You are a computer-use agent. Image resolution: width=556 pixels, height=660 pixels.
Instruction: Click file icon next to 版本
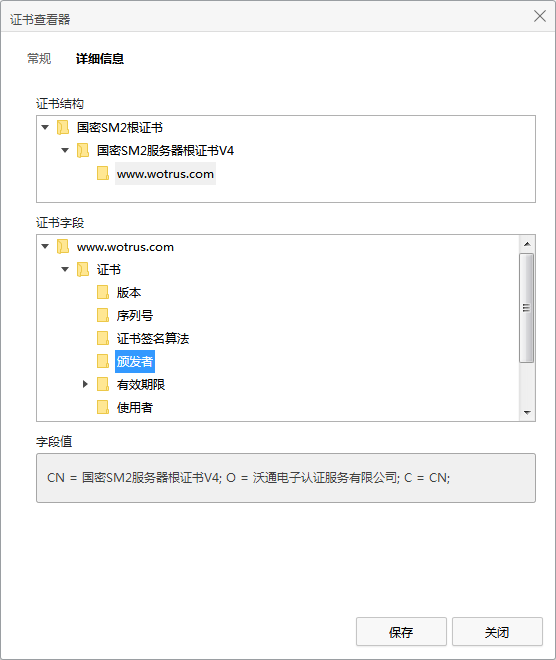click(103, 292)
